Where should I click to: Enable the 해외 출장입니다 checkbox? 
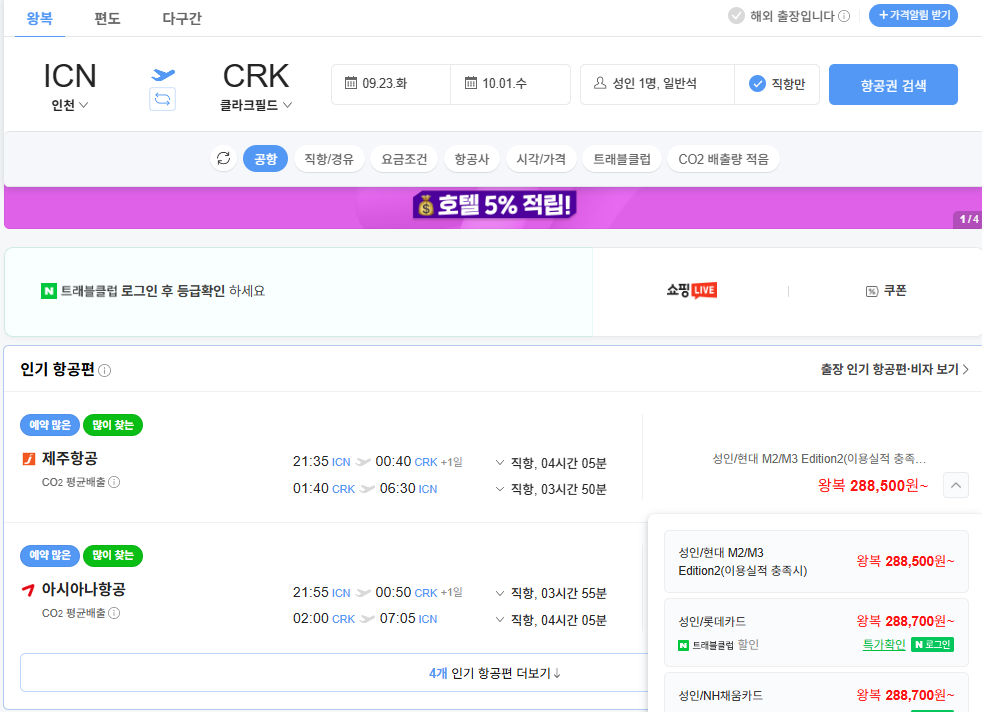click(x=736, y=16)
